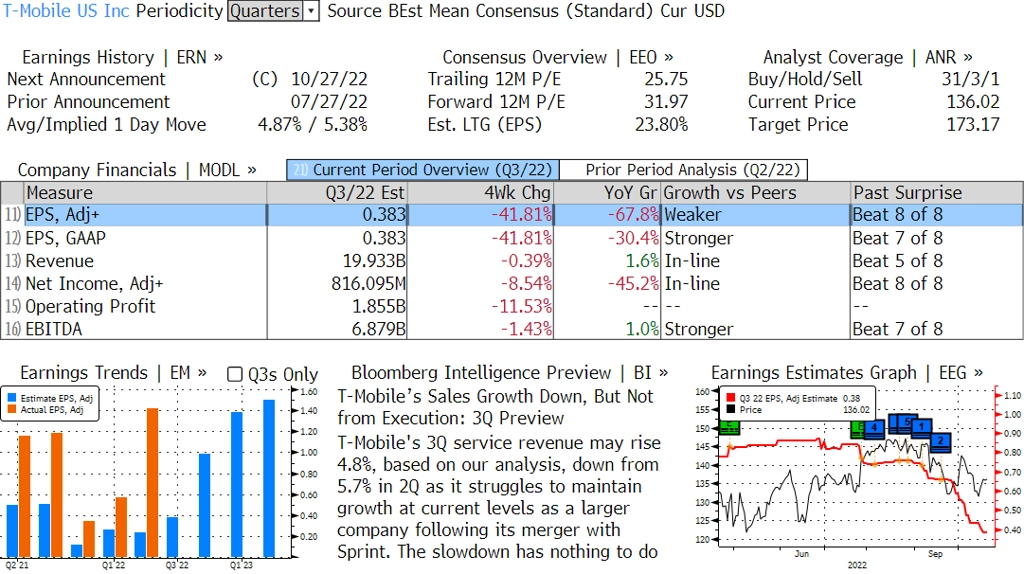Image resolution: width=1024 pixels, height=574 pixels.
Task: Click Q1'23 label on earnings trends axis
Action: [x=240, y=565]
